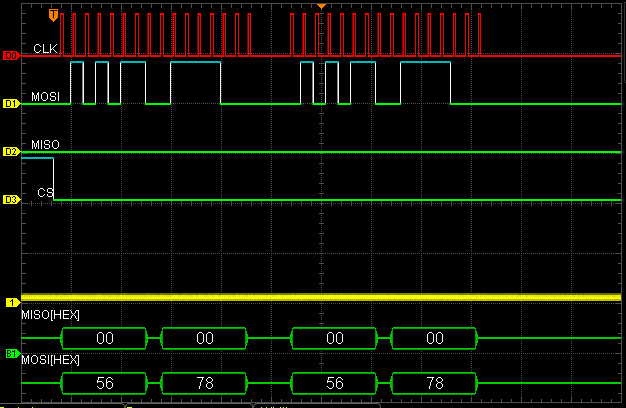Click the yellow channel 1 analog trace
The width and height of the screenshot is (626, 408).
[x=321, y=297]
